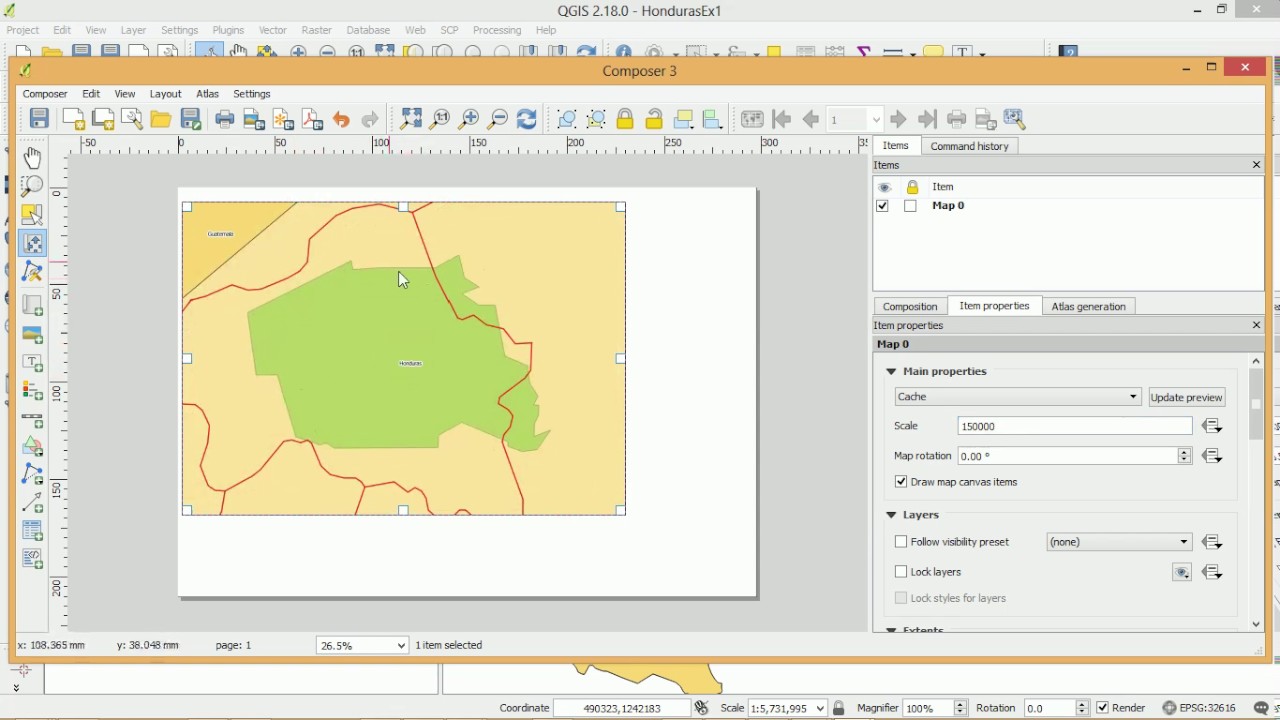Open the Cache preview mode dropdown
1280x720 pixels.
point(1018,397)
